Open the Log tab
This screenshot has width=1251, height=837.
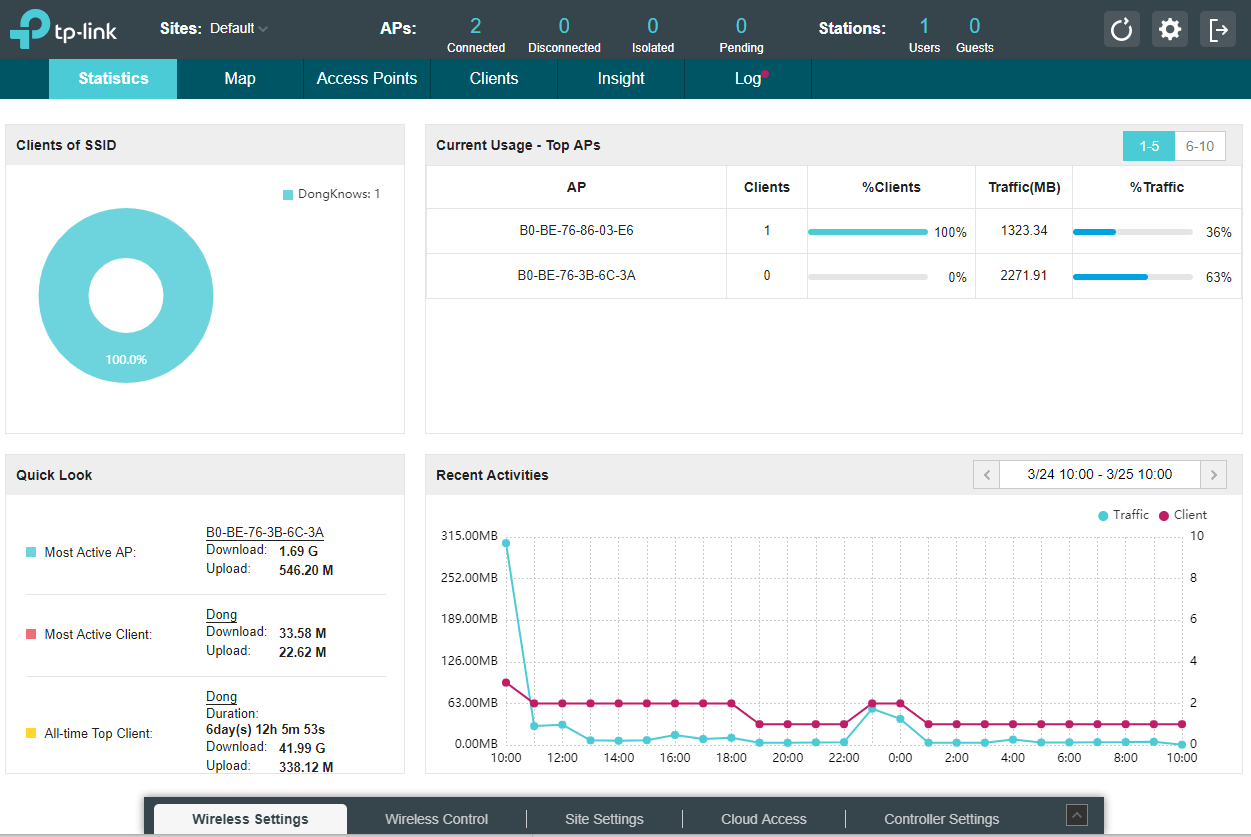point(748,79)
